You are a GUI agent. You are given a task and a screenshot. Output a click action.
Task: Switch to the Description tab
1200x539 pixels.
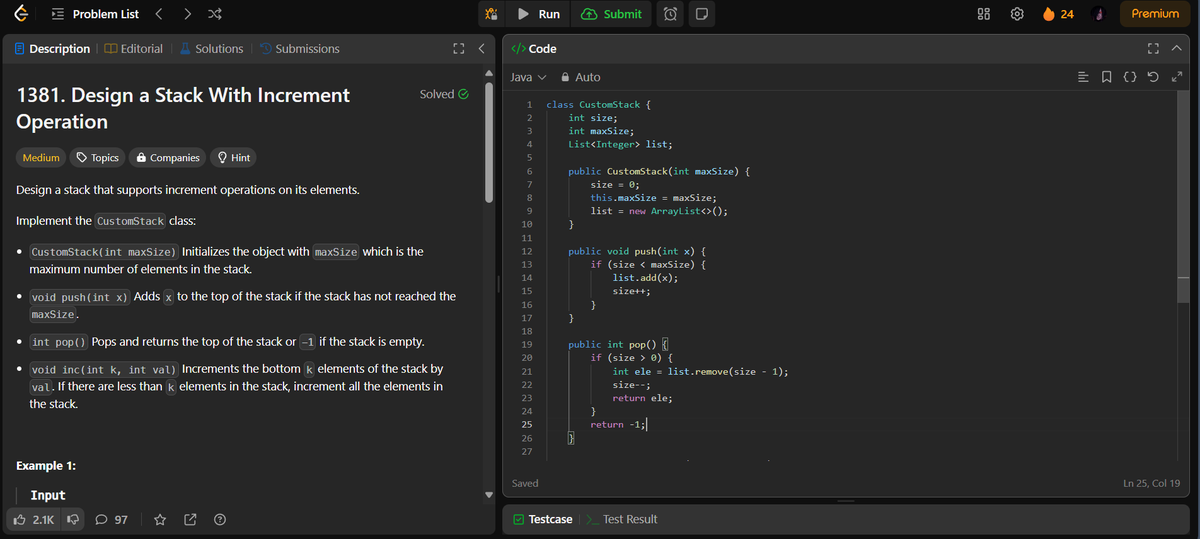point(52,48)
